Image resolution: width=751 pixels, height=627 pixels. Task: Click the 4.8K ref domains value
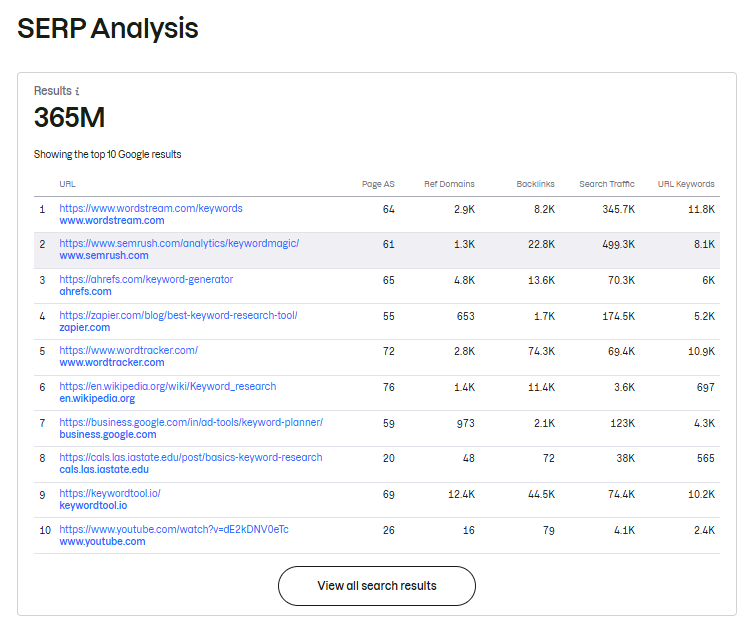465,280
